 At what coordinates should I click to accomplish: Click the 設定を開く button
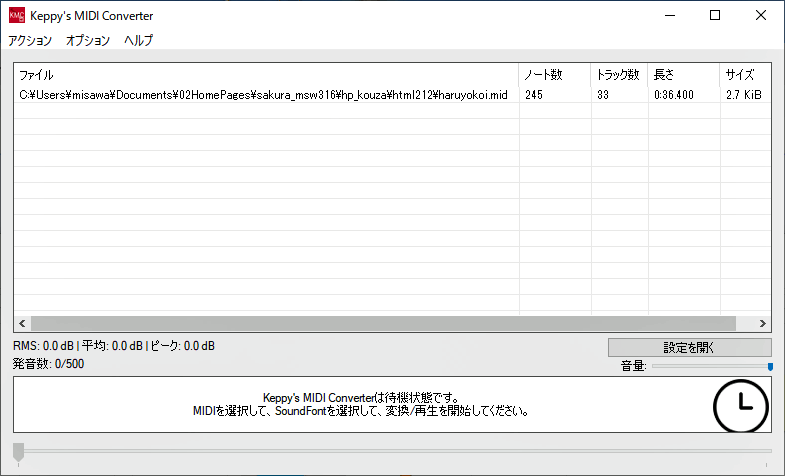pos(689,347)
